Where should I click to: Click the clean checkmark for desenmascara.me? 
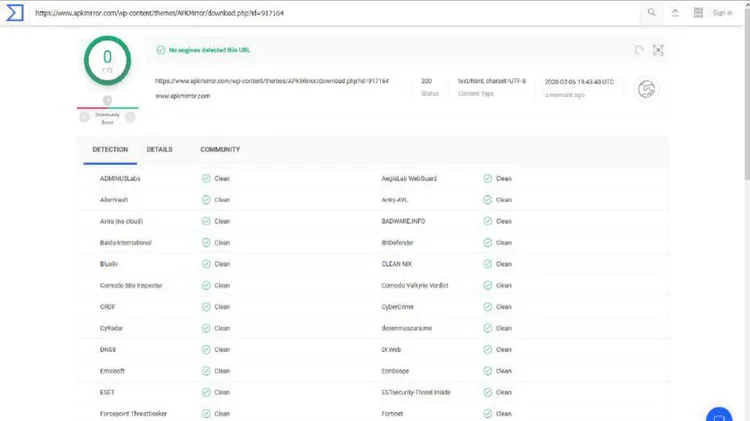pyautogui.click(x=487, y=328)
